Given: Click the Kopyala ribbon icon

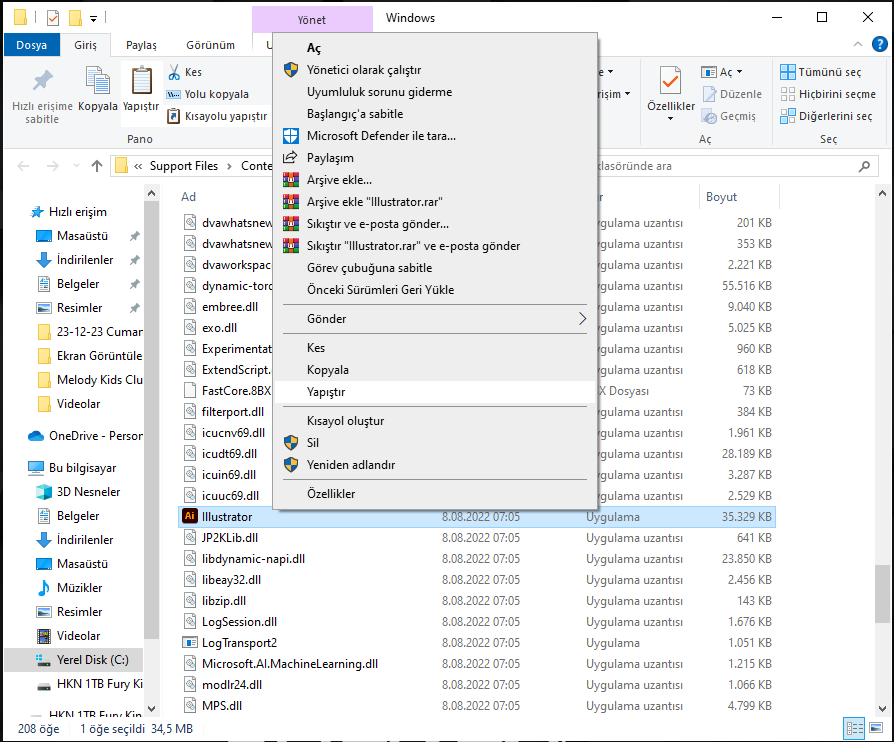Looking at the screenshot, I should pos(97,80).
